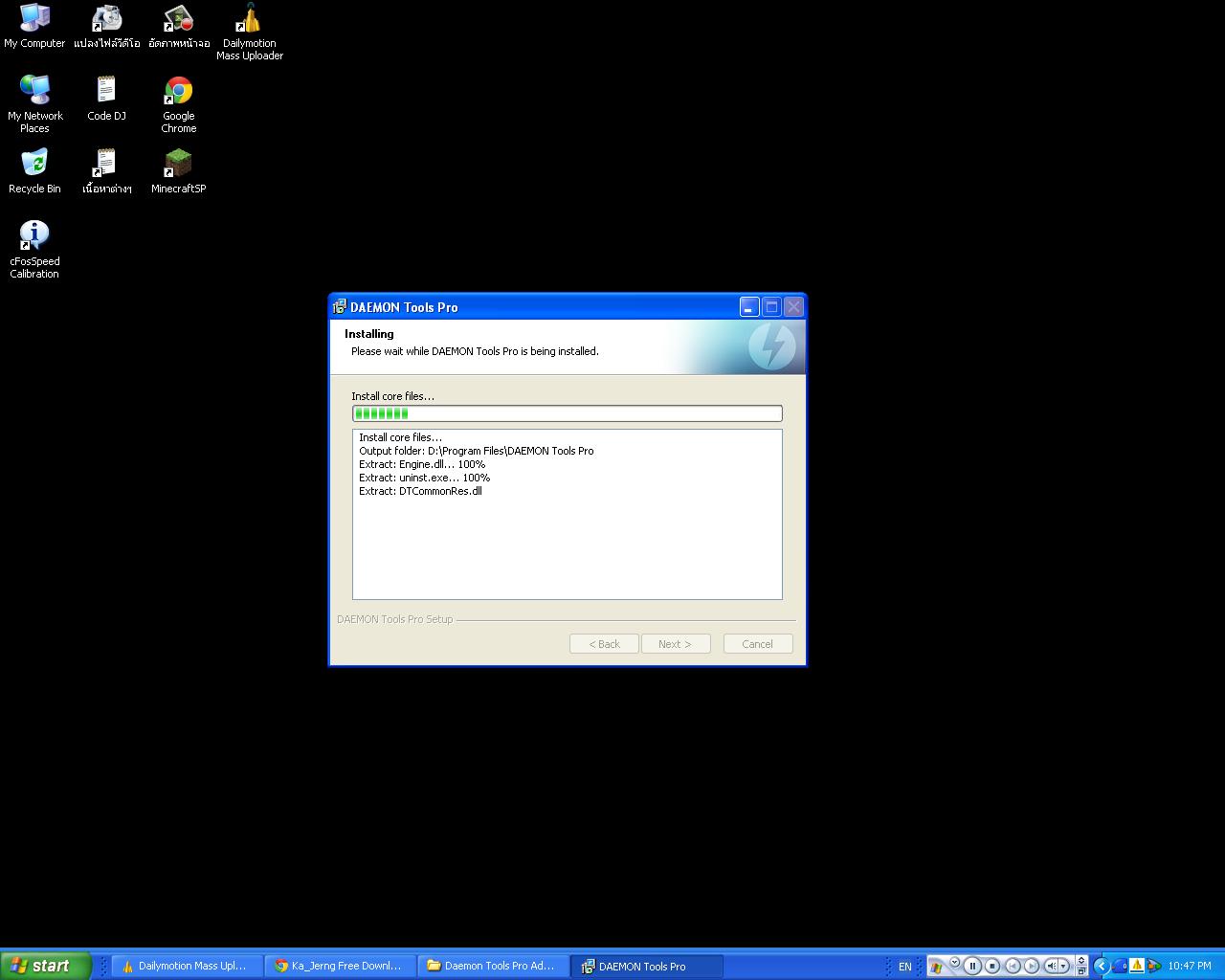The image size is (1225, 980).
Task: Open the Windows Start menu
Action: (46, 966)
